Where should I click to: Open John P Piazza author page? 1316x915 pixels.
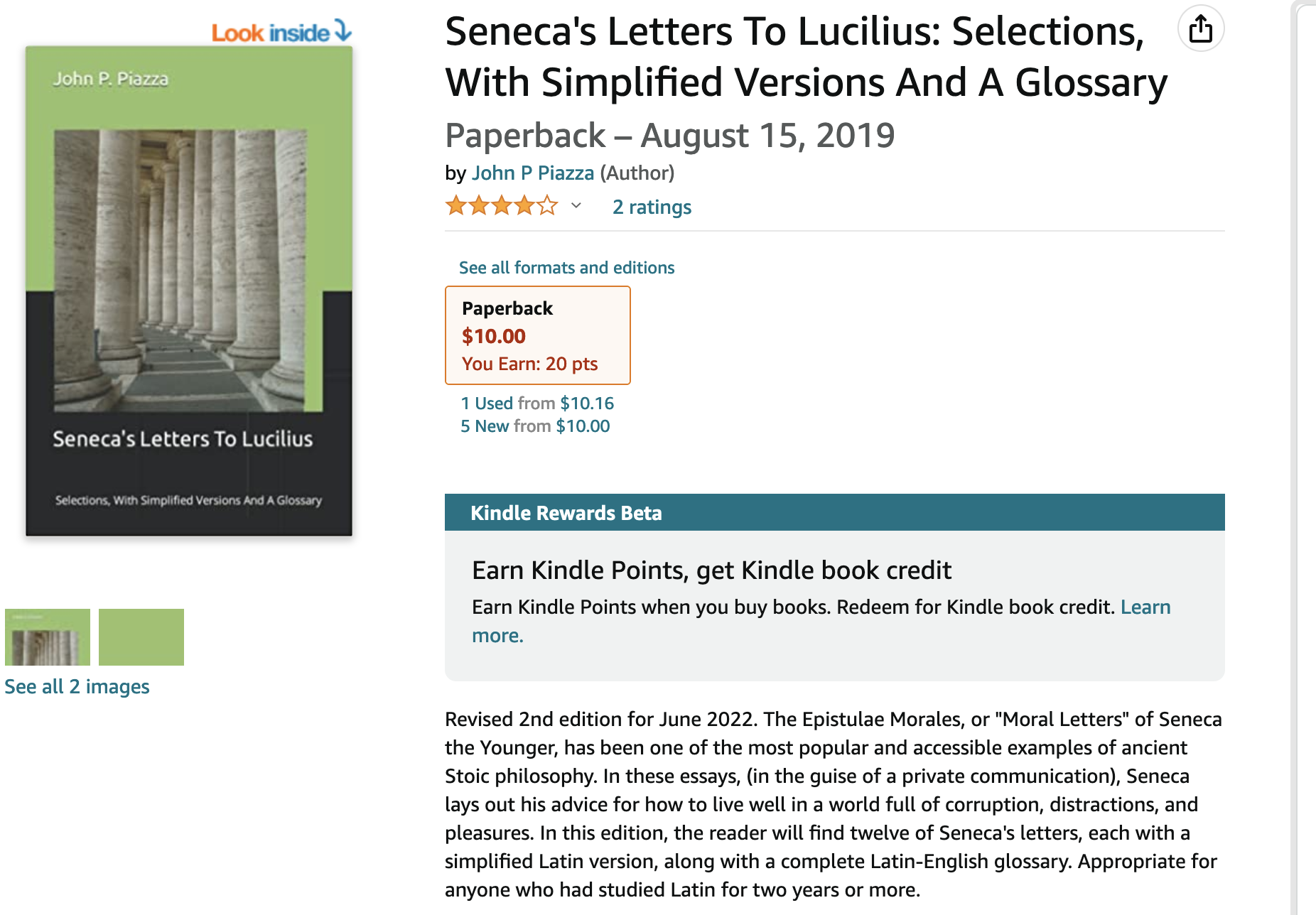(x=533, y=173)
